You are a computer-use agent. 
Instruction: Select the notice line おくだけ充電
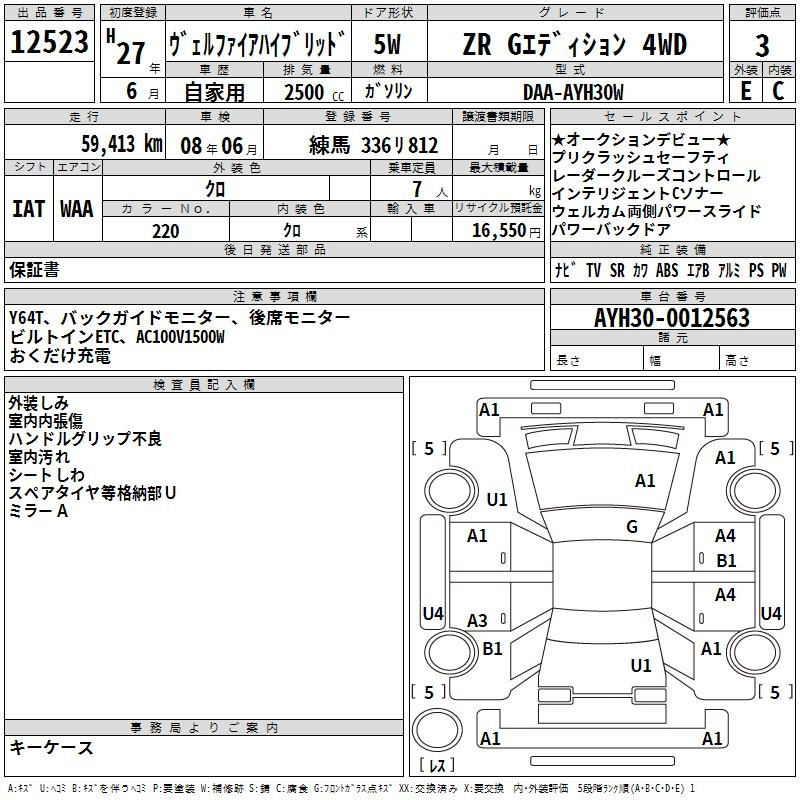click(60, 355)
